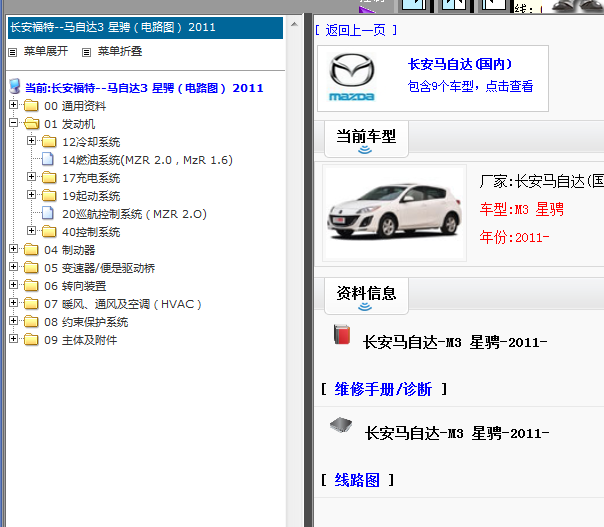Click the folder icon of 12冷却系统
This screenshot has height=527, width=604.
point(49,141)
